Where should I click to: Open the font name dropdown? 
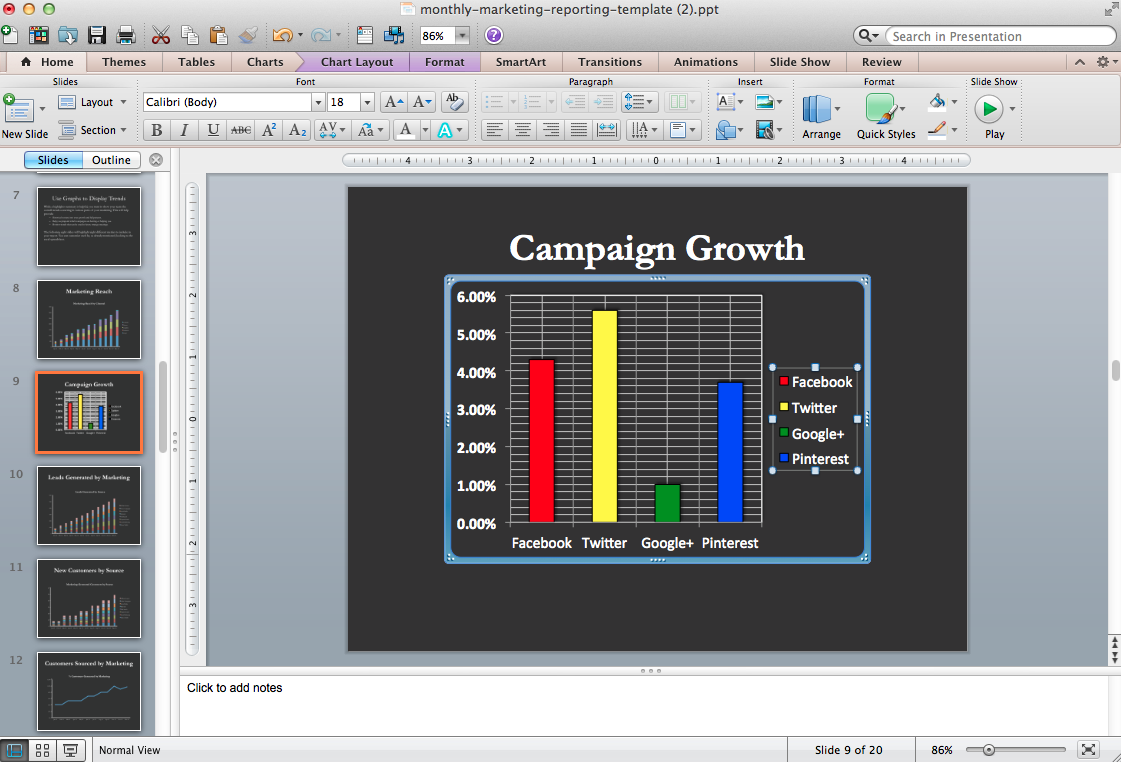point(318,102)
